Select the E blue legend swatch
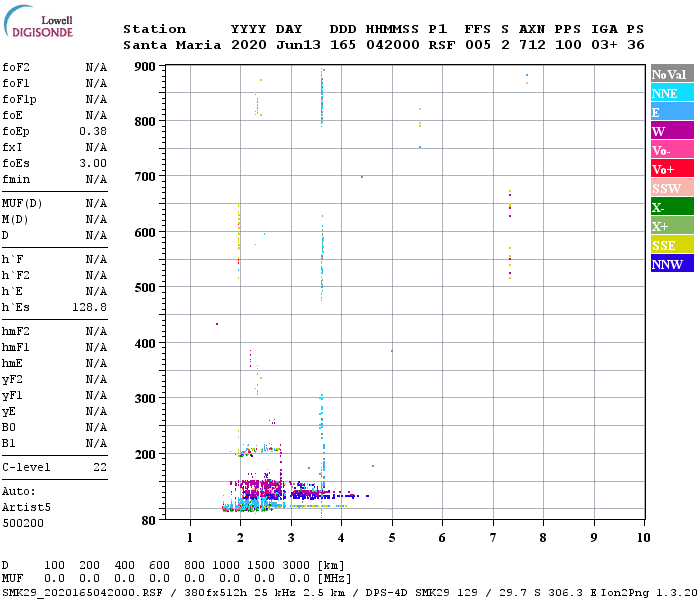This screenshot has width=700, height=600. click(x=672, y=112)
